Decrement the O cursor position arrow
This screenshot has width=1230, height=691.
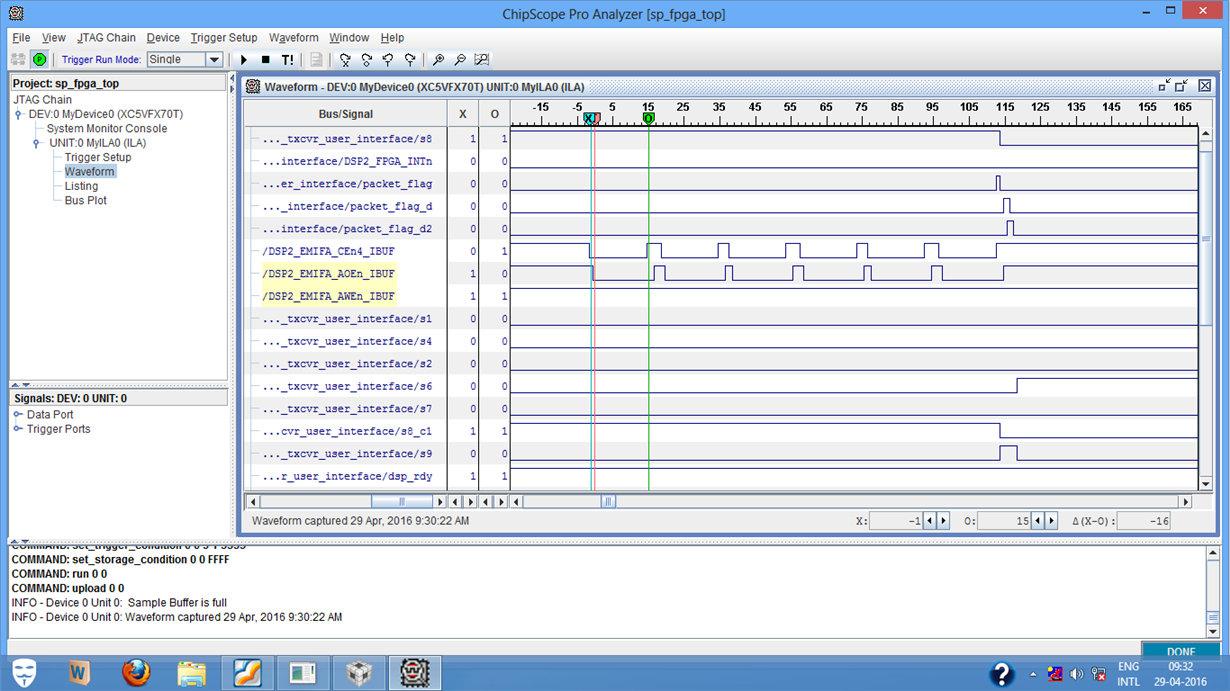point(1037,521)
